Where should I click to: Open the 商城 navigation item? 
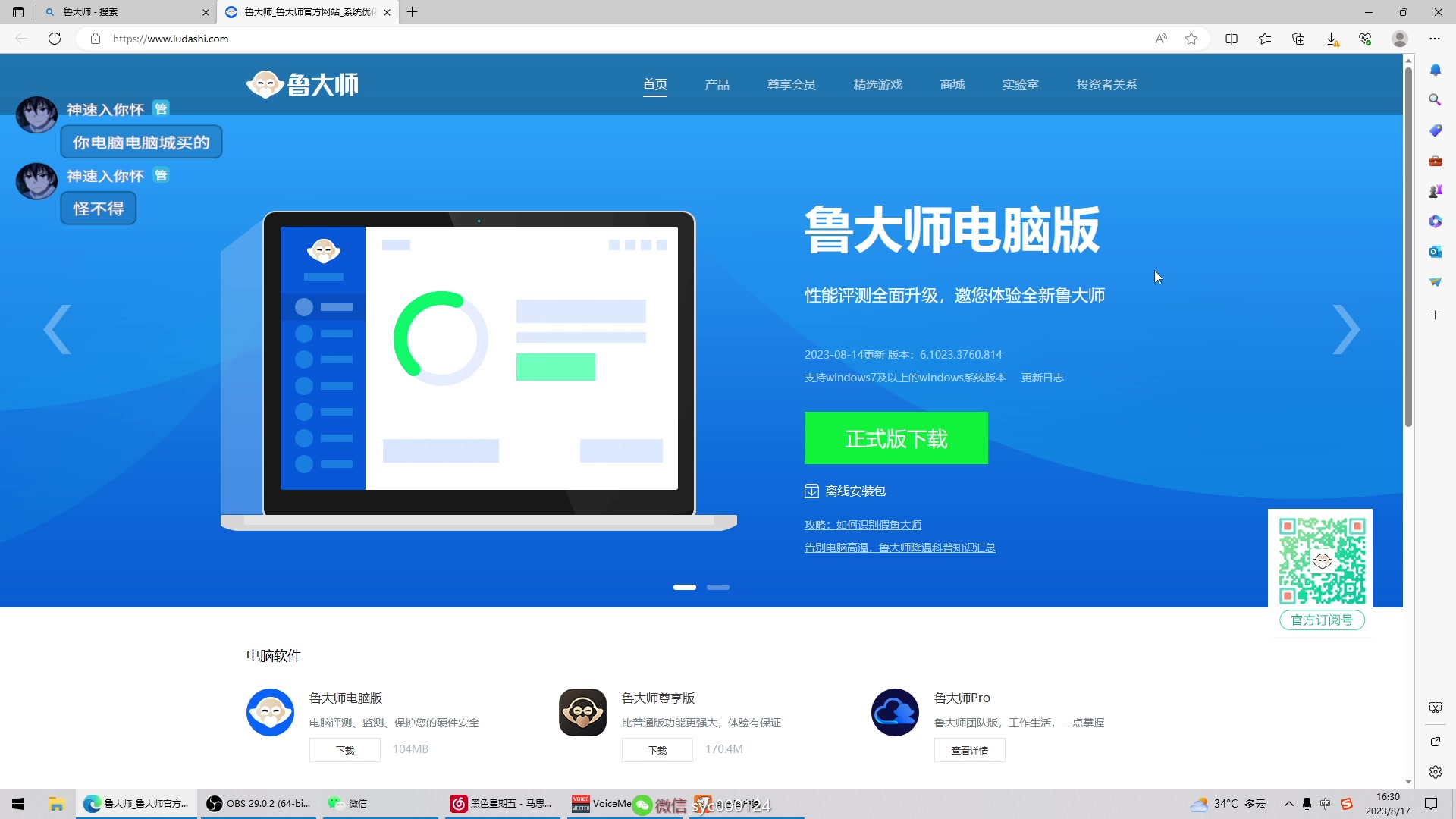tap(952, 84)
